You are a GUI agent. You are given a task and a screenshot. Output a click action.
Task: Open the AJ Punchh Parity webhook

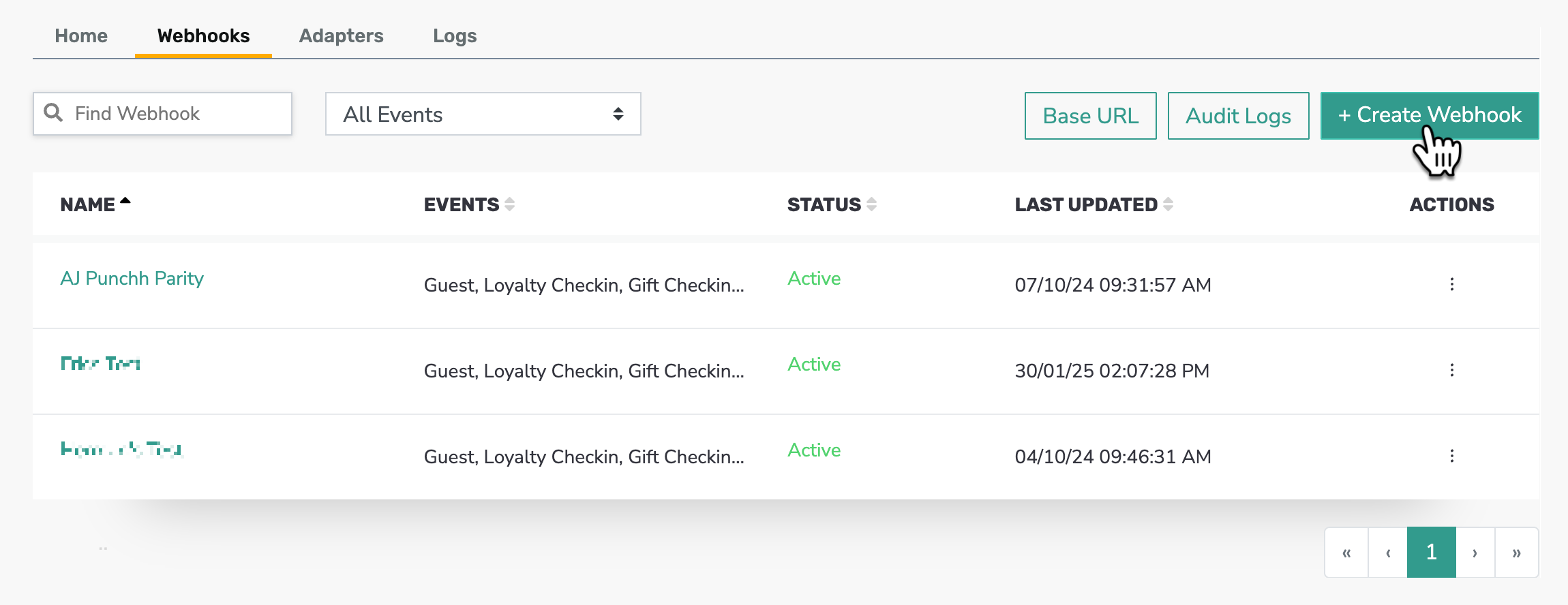(132, 279)
